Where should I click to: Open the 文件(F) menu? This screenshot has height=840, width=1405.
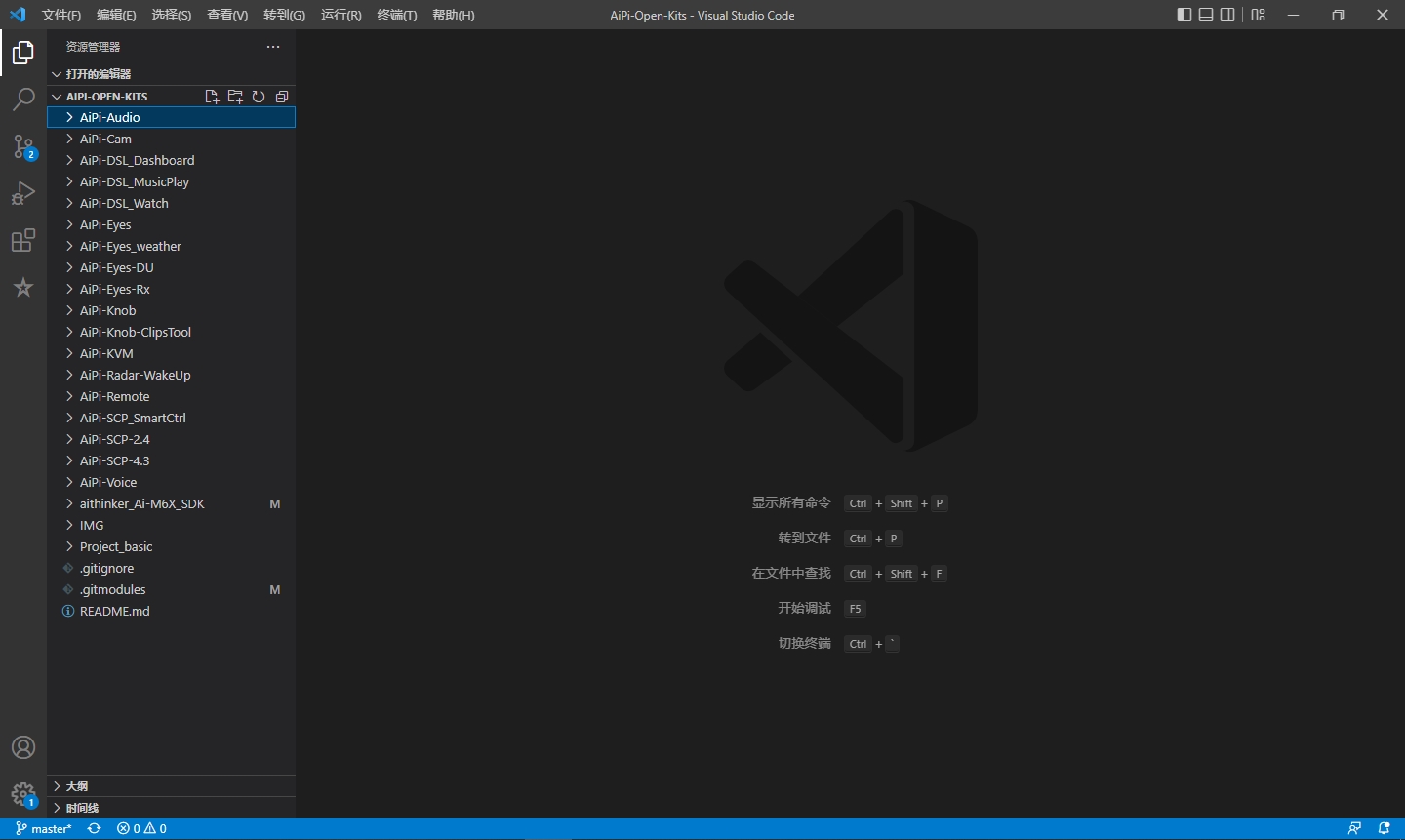click(61, 15)
